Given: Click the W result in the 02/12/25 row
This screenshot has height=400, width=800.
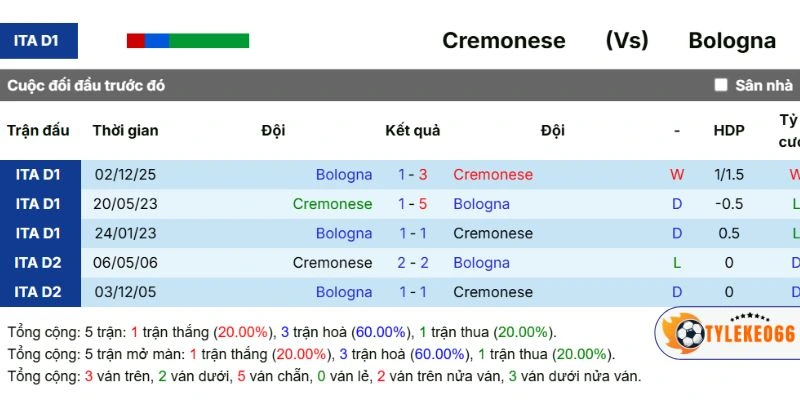Looking at the screenshot, I should (x=677, y=174).
